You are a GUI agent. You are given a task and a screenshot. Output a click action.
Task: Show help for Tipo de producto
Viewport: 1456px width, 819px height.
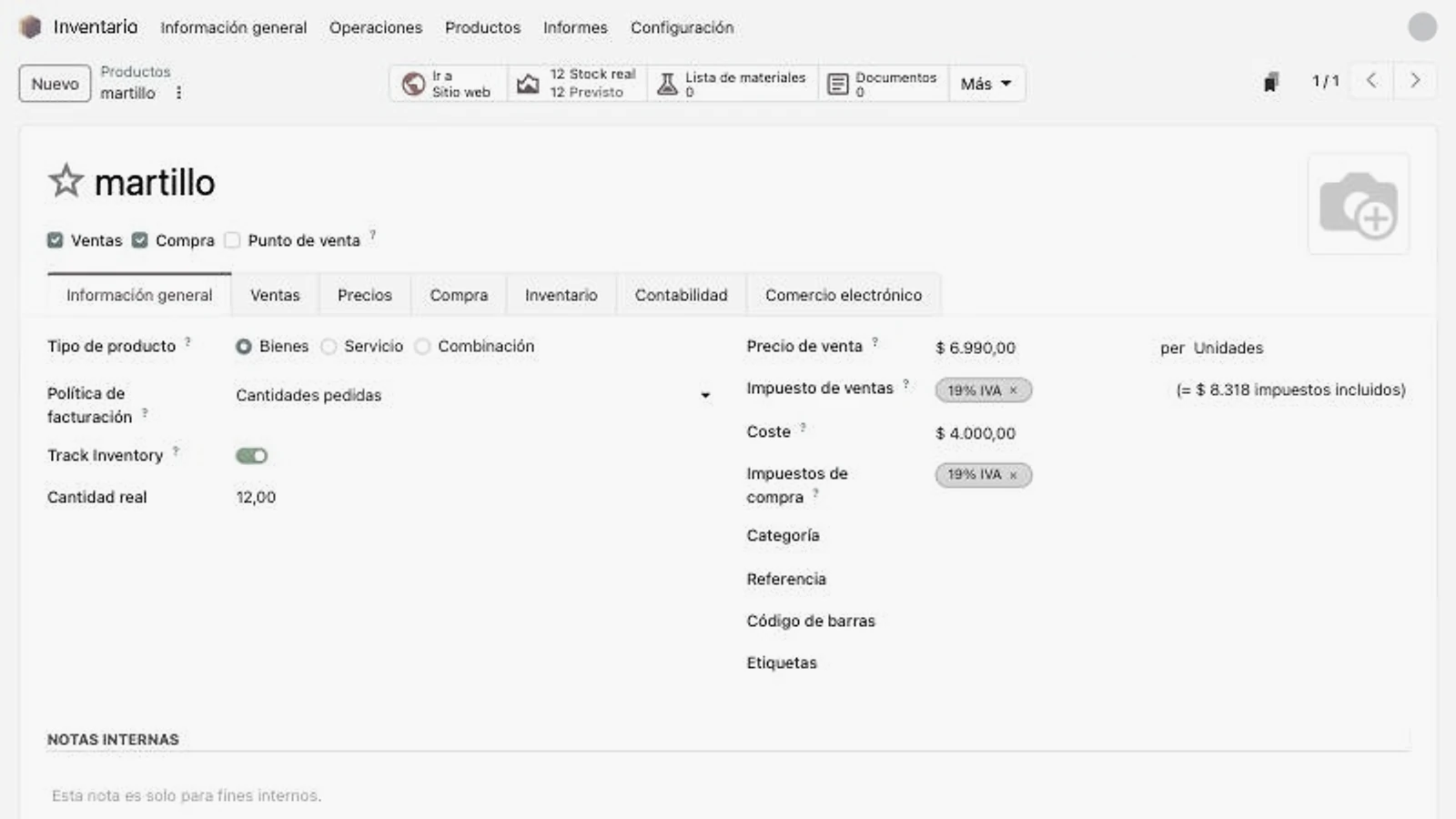pos(187,342)
